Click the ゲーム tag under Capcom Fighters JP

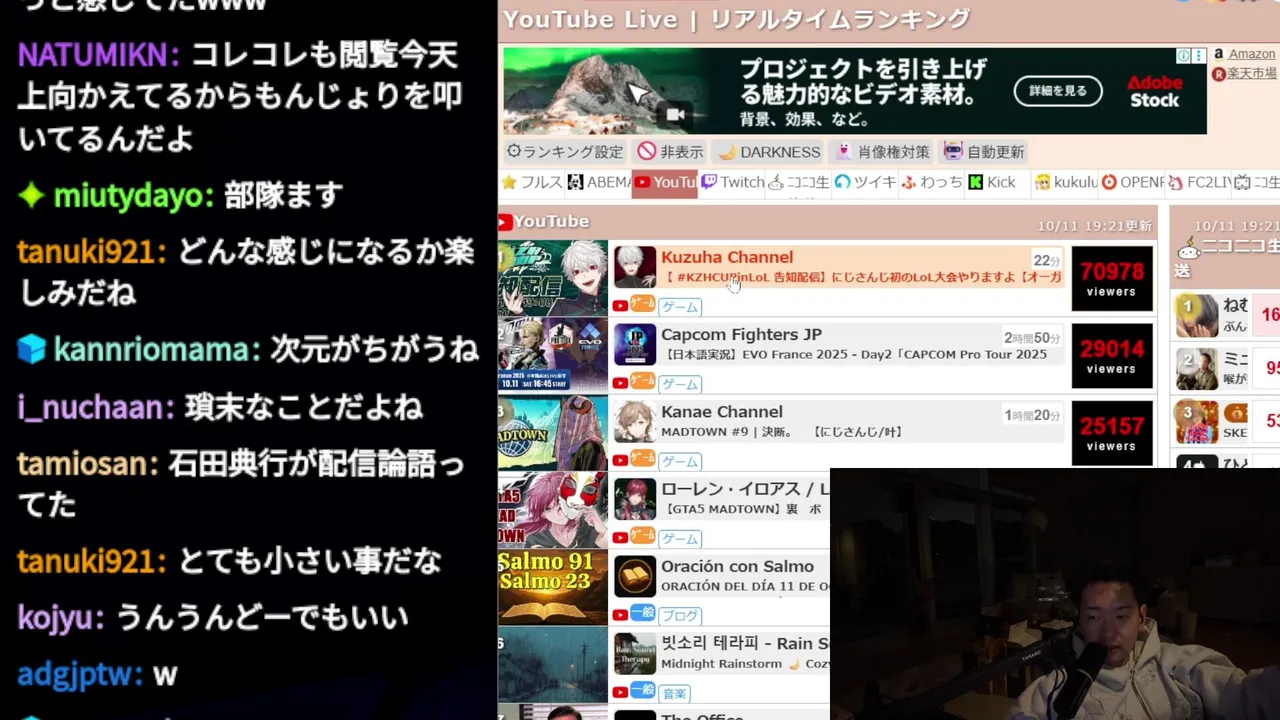tap(680, 384)
